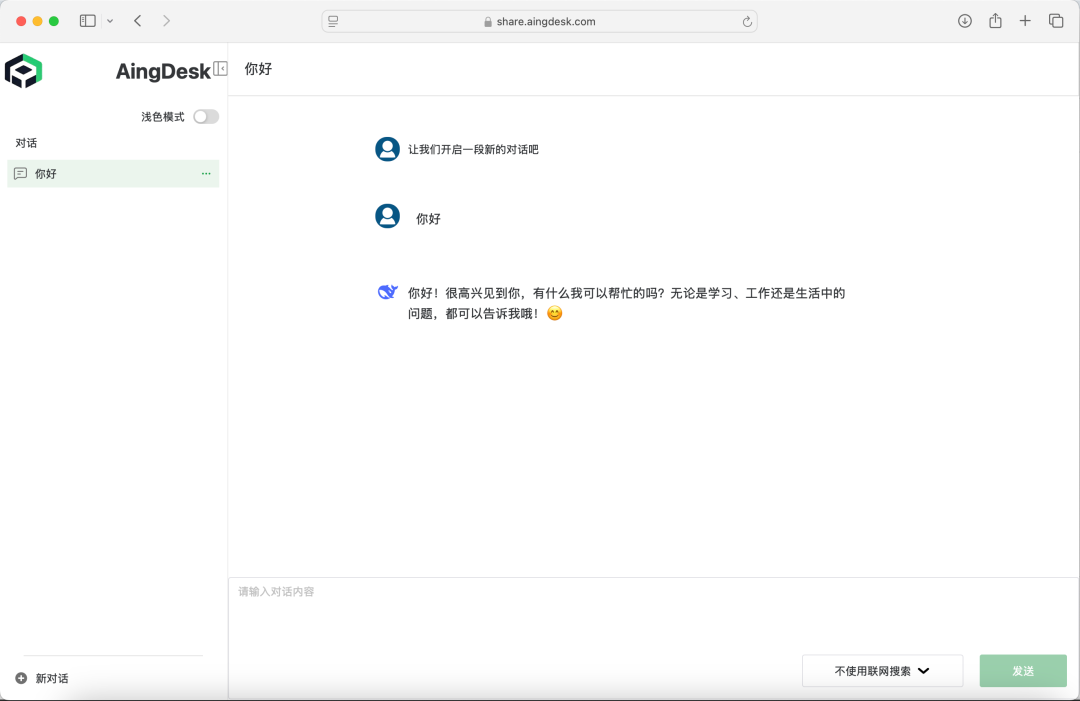Toggle the 浅色模式 light mode switch
1080x701 pixels.
(x=206, y=117)
